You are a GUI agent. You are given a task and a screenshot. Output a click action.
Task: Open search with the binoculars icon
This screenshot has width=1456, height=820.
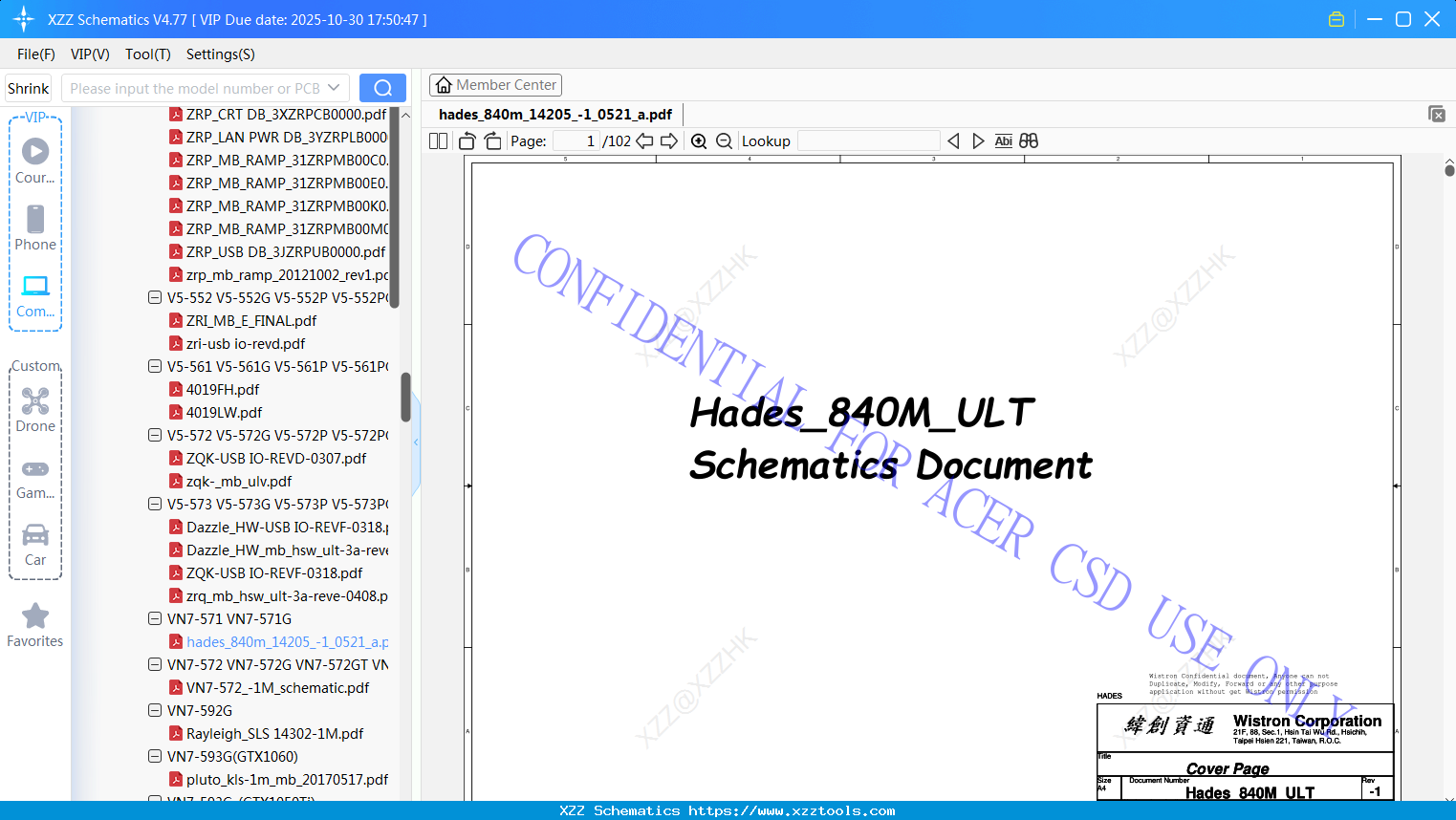pyautogui.click(x=1029, y=140)
